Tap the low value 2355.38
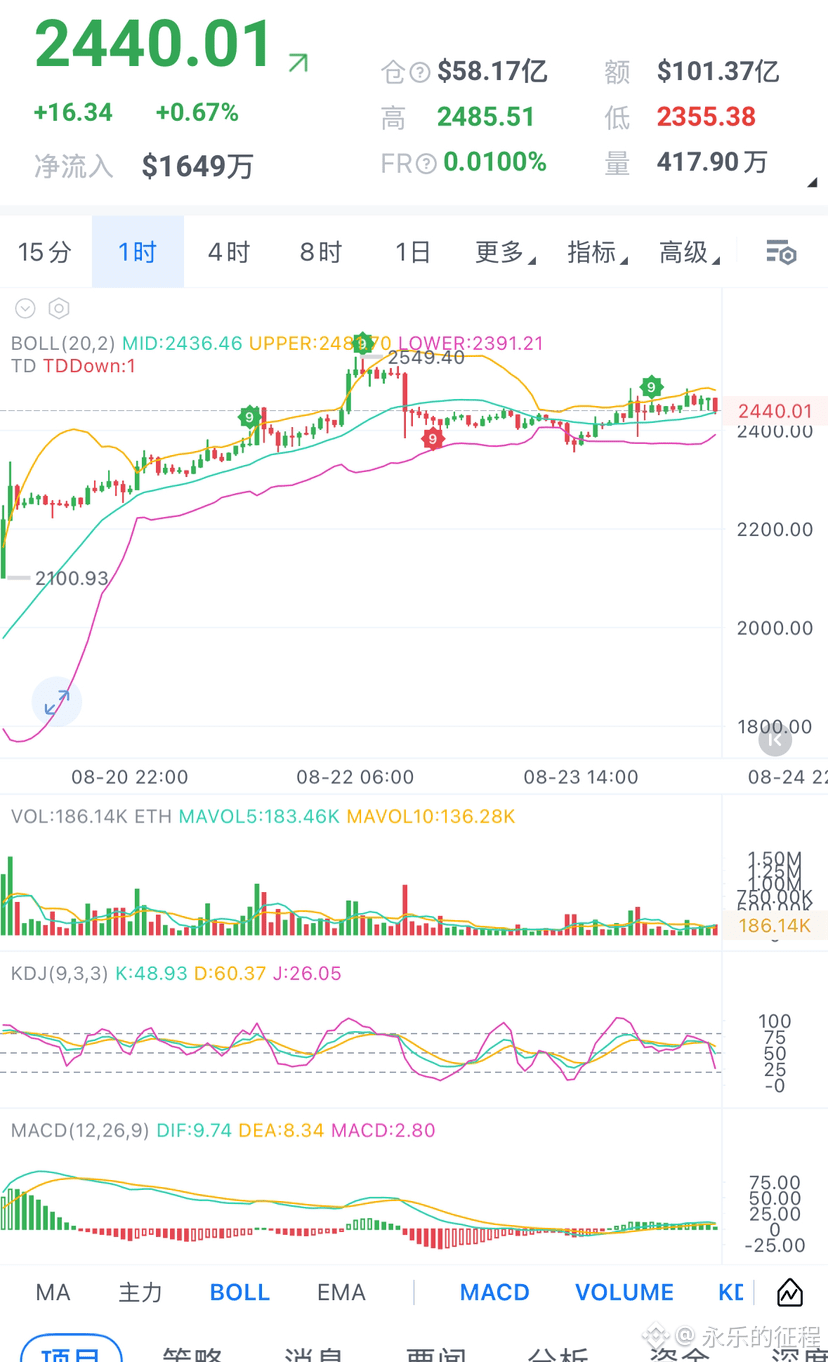Image resolution: width=828 pixels, height=1362 pixels. [x=706, y=117]
